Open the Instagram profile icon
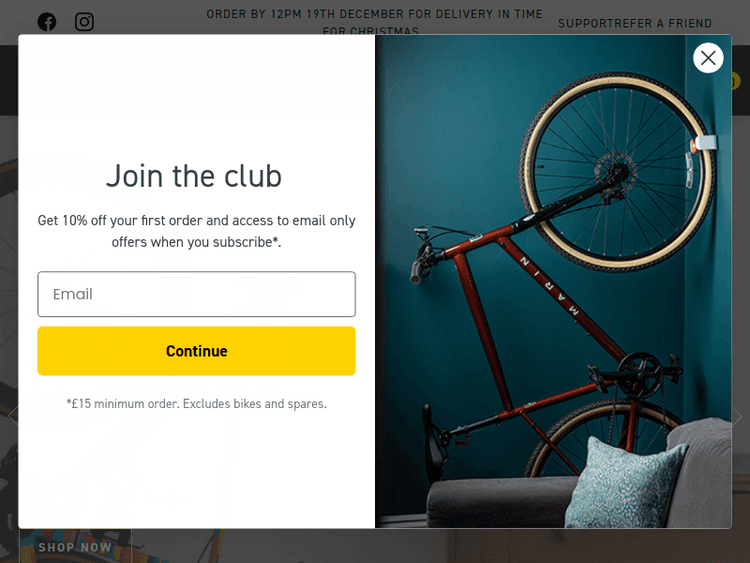The width and height of the screenshot is (750, 563). tap(84, 22)
